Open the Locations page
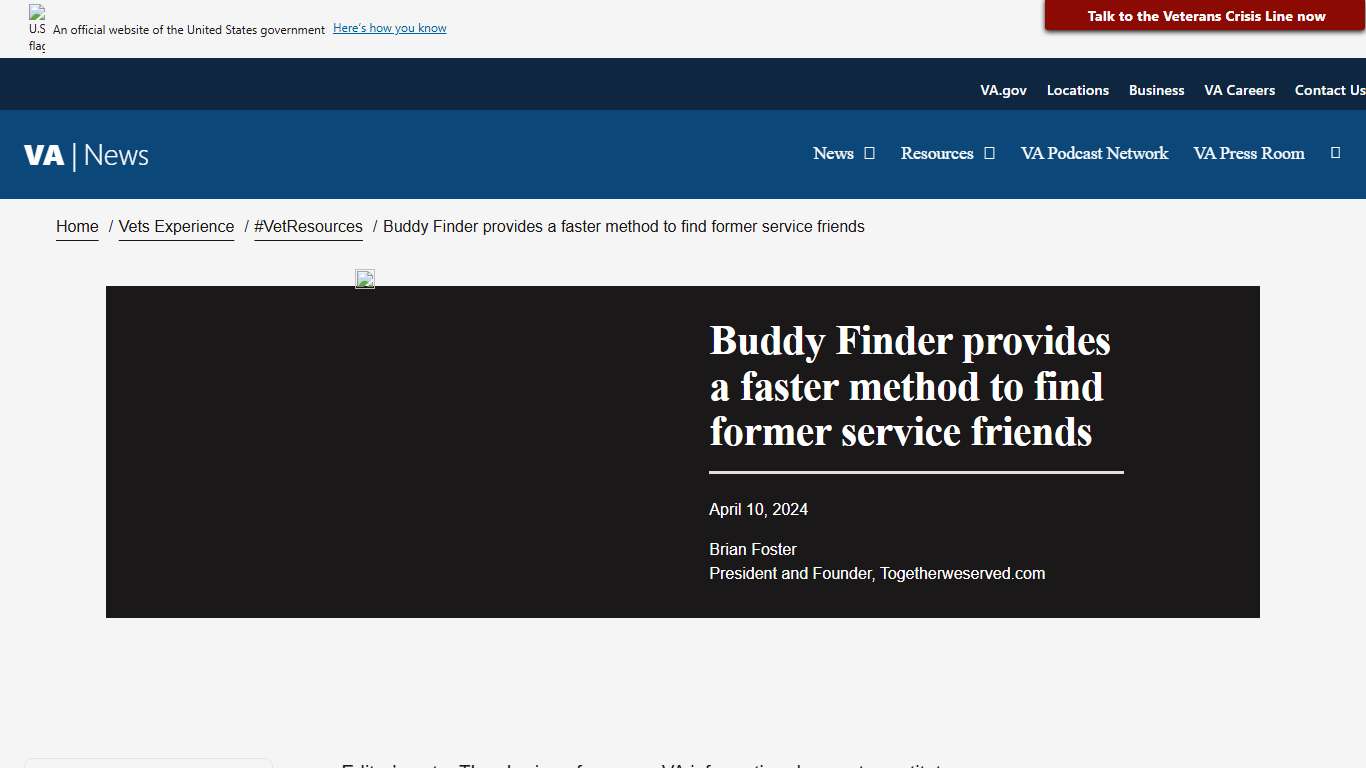The height and width of the screenshot is (768, 1366). [x=1077, y=90]
